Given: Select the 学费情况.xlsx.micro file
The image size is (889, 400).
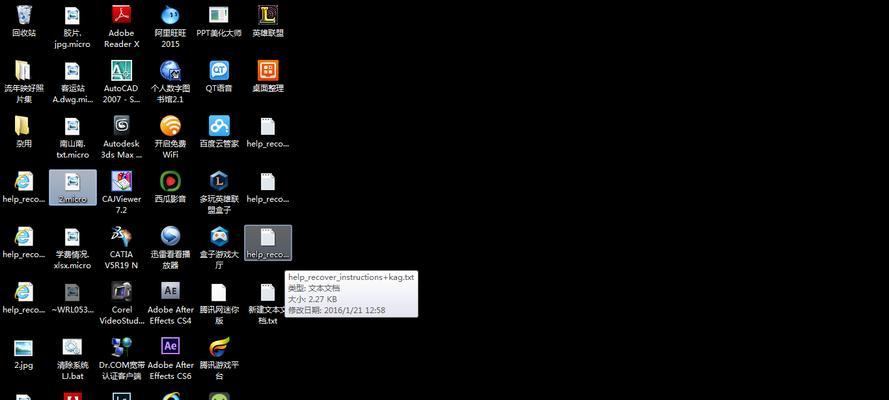Looking at the screenshot, I should (x=72, y=248).
